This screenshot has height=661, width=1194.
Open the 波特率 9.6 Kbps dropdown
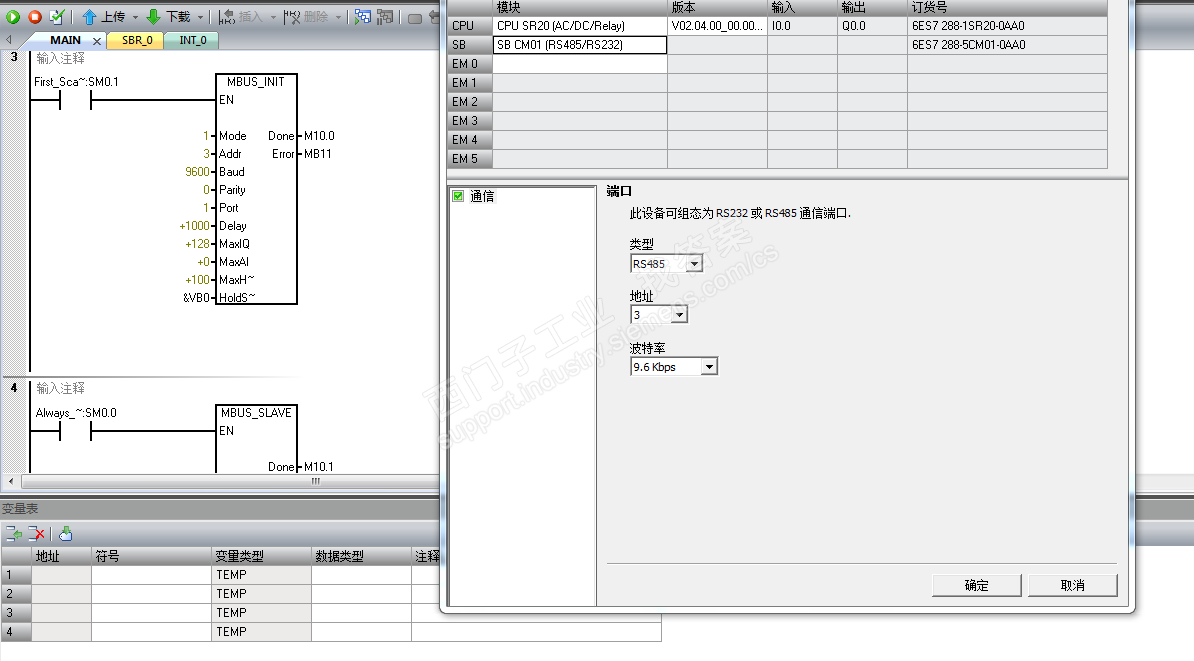pyautogui.click(x=710, y=367)
